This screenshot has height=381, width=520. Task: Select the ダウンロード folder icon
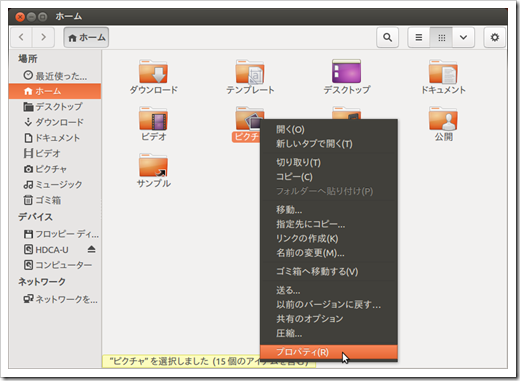(x=154, y=77)
